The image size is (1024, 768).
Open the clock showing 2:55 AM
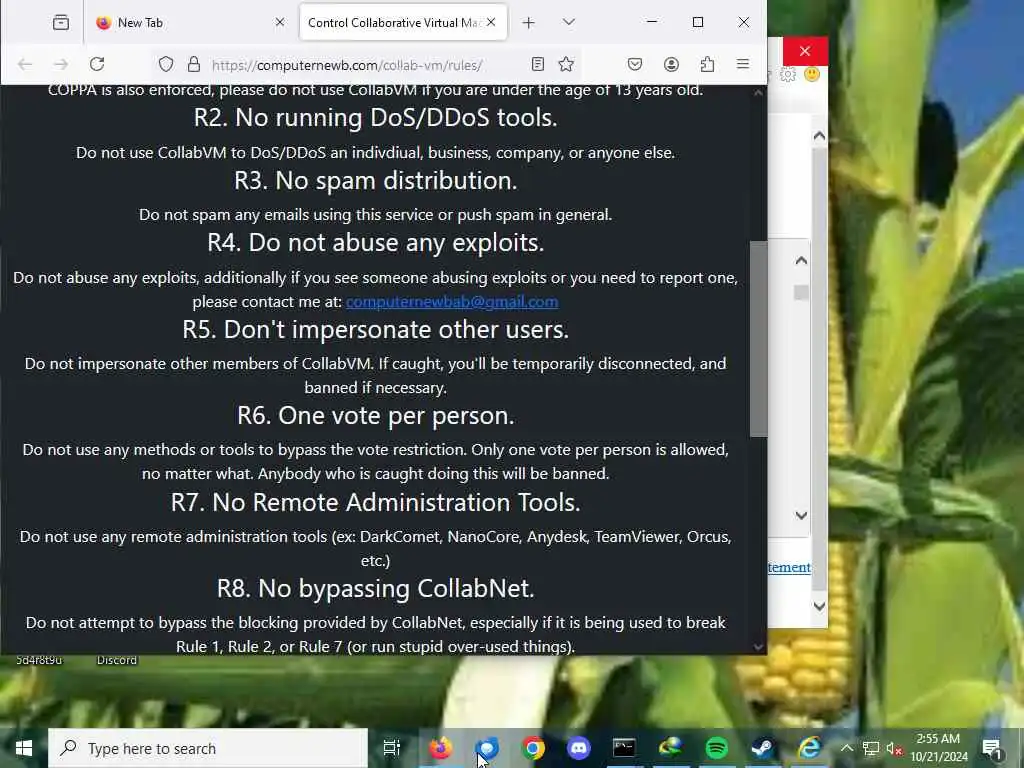(x=939, y=748)
